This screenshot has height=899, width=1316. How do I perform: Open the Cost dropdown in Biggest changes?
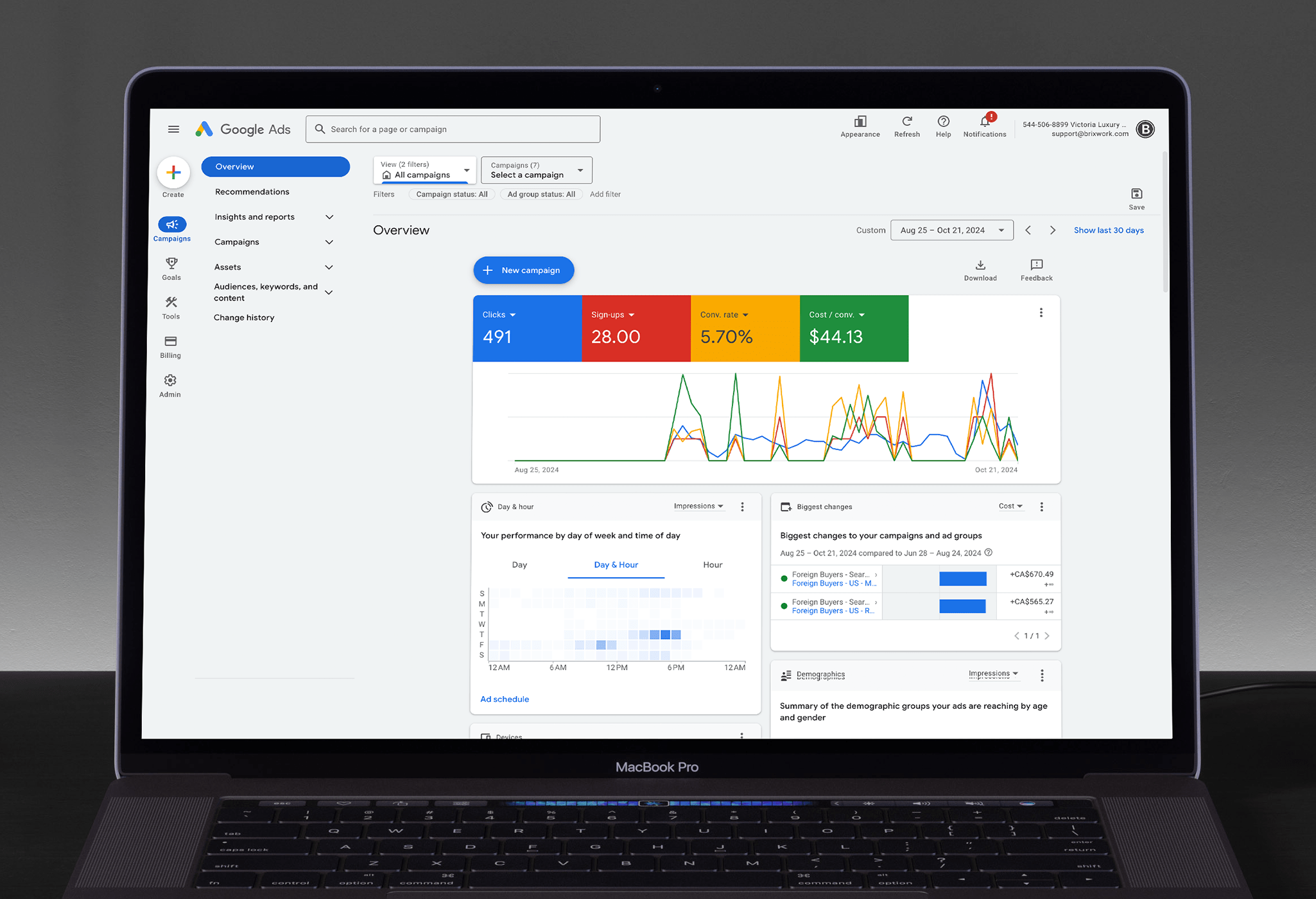(x=1010, y=506)
